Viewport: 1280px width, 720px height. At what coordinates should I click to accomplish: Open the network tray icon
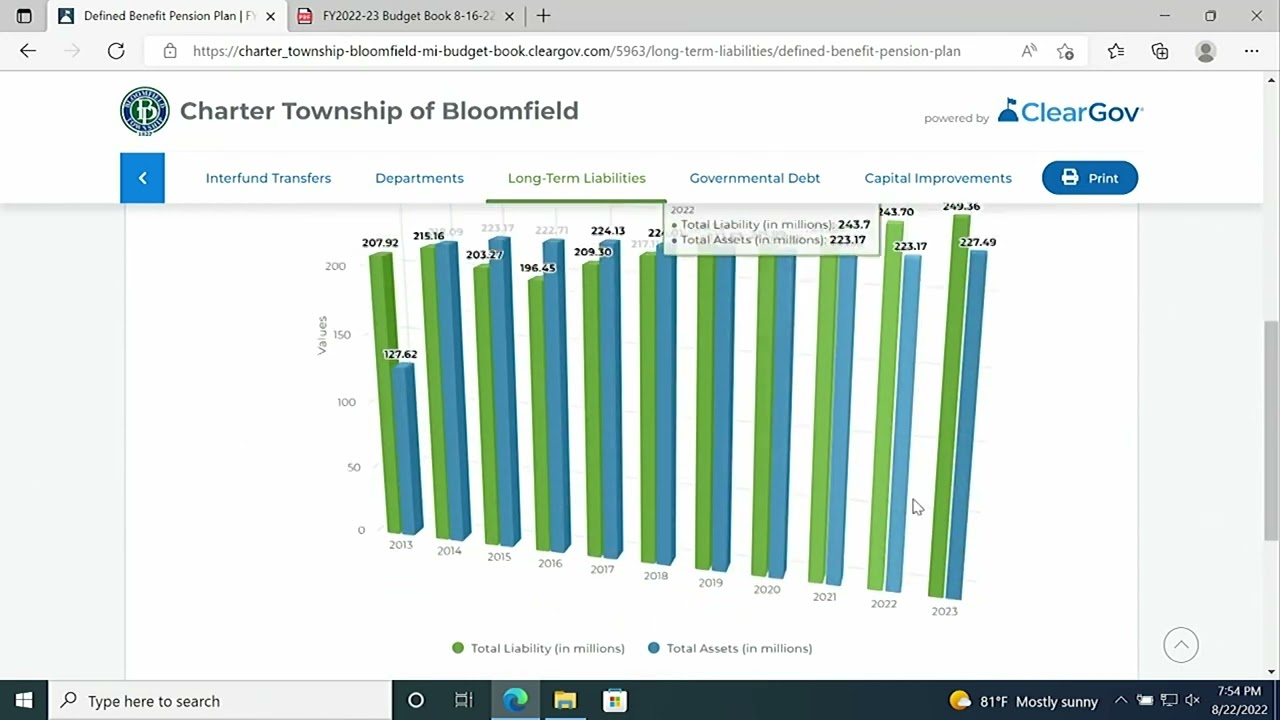[1168, 701]
